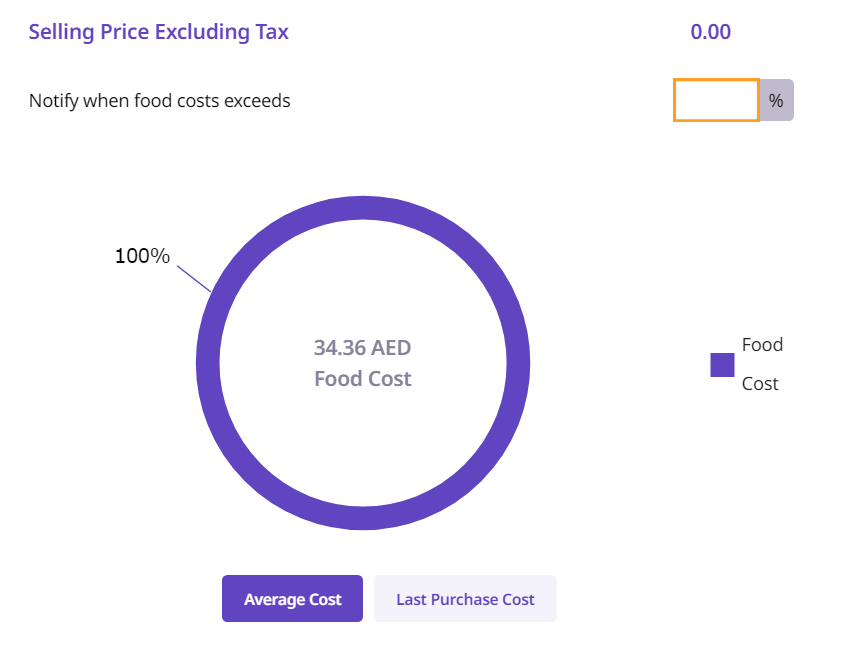Click "Food Cost" text inside the donut
842x662 pixels.
[362, 379]
